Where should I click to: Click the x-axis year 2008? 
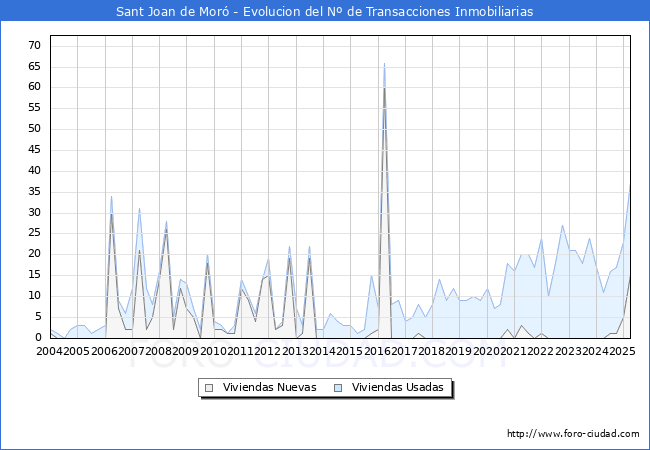158,351
